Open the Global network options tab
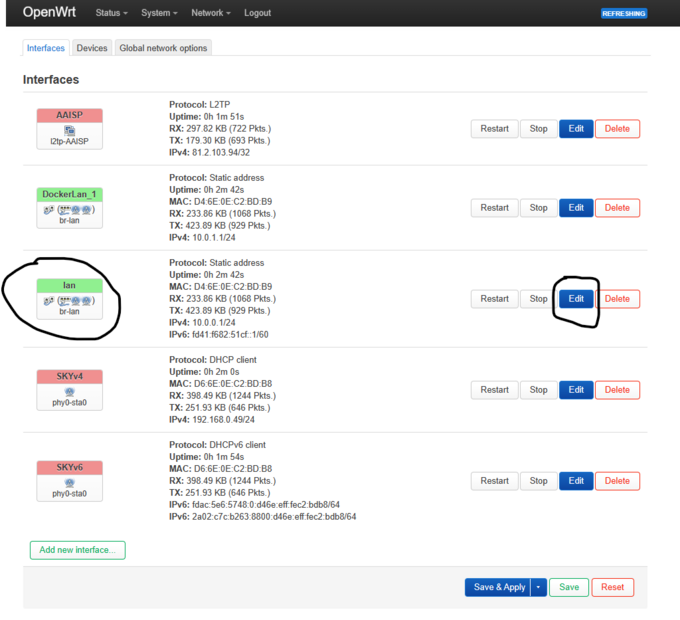The image size is (680, 620). 163,48
